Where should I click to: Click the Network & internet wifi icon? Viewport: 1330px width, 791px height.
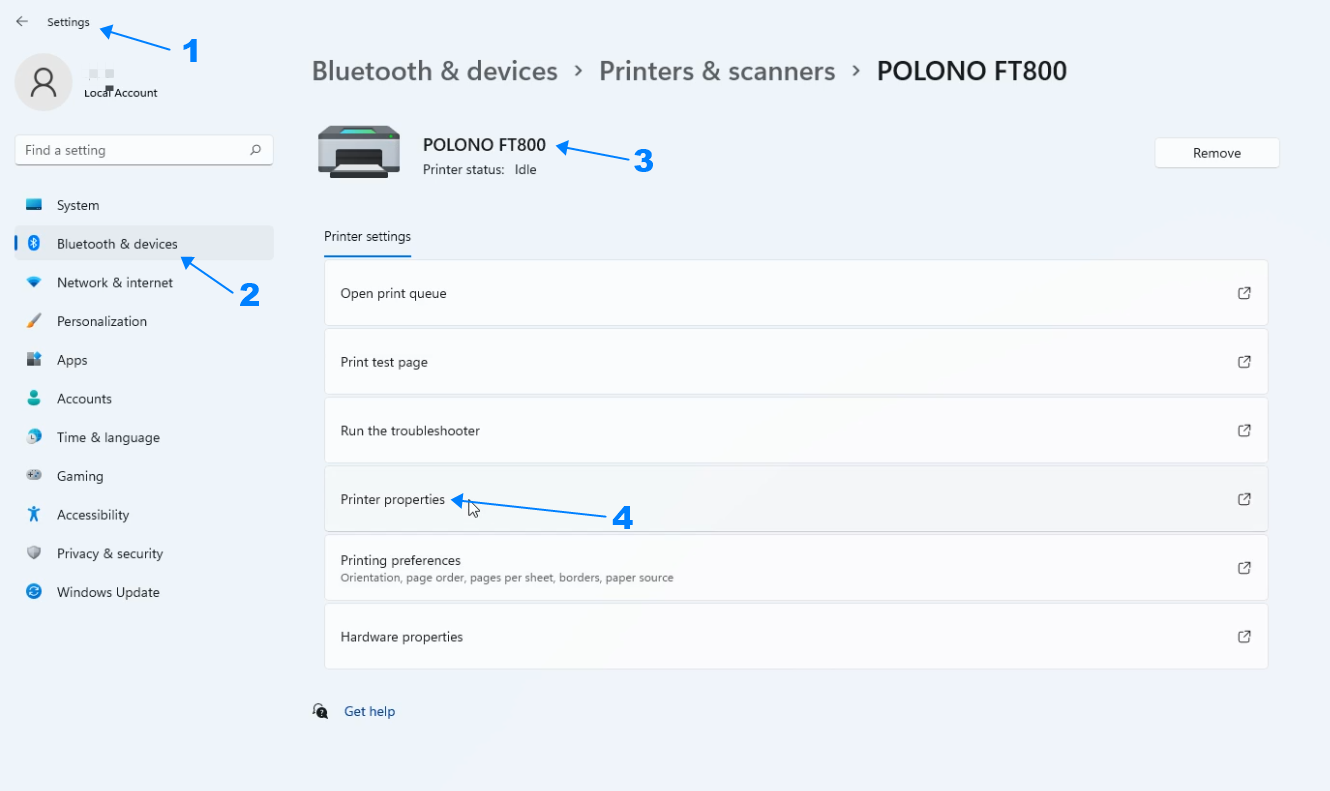pyautogui.click(x=34, y=283)
